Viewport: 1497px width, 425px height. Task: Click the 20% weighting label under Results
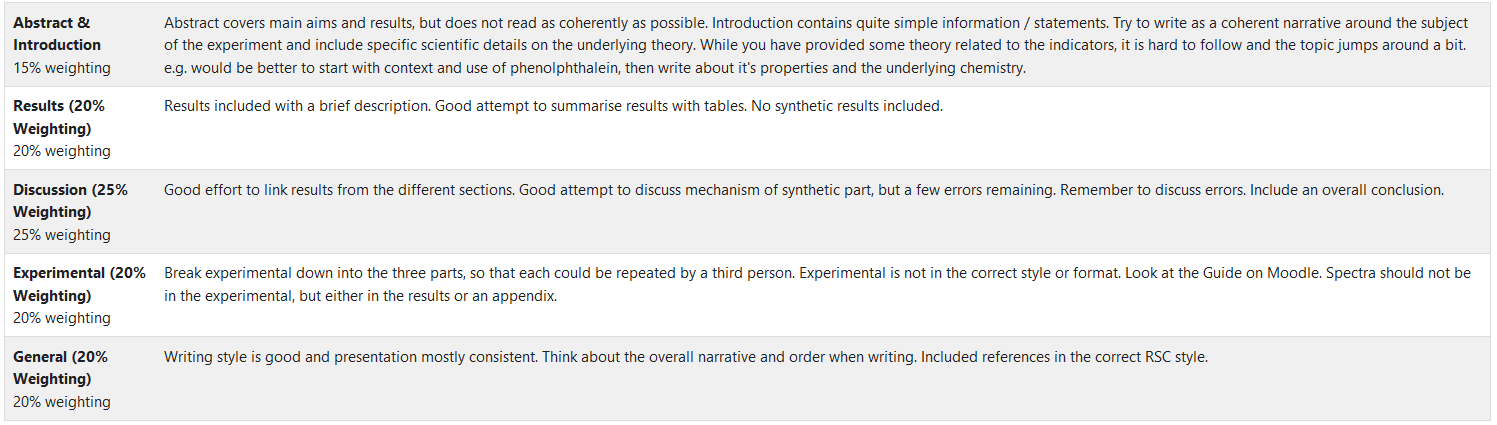tap(62, 151)
